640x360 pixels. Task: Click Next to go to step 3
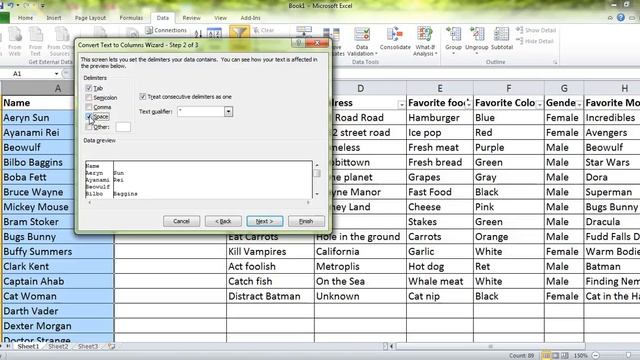click(264, 221)
